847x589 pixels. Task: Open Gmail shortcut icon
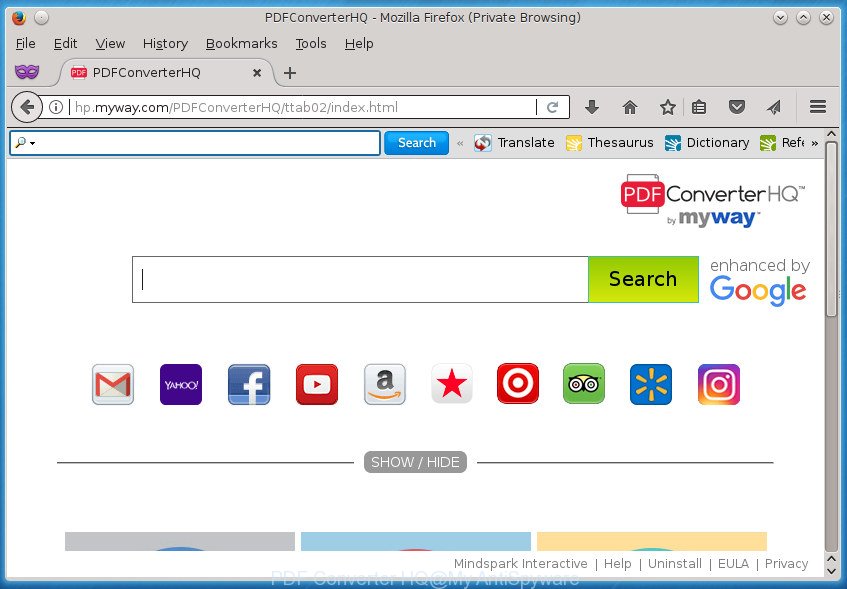(113, 384)
